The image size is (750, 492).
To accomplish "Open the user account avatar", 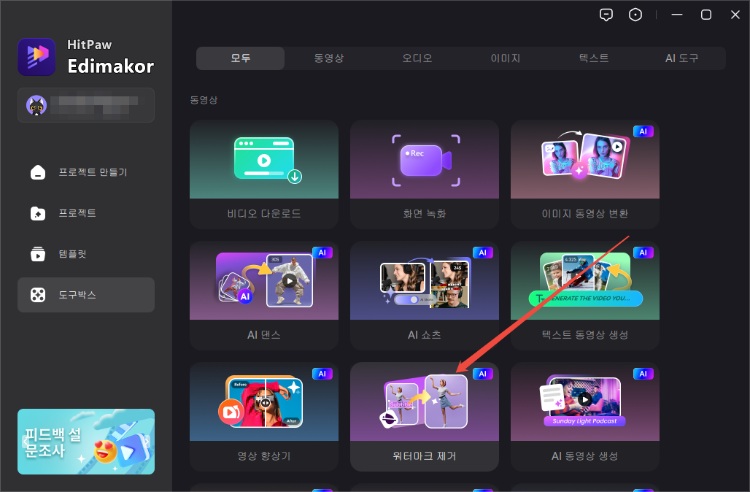I will [x=36, y=105].
